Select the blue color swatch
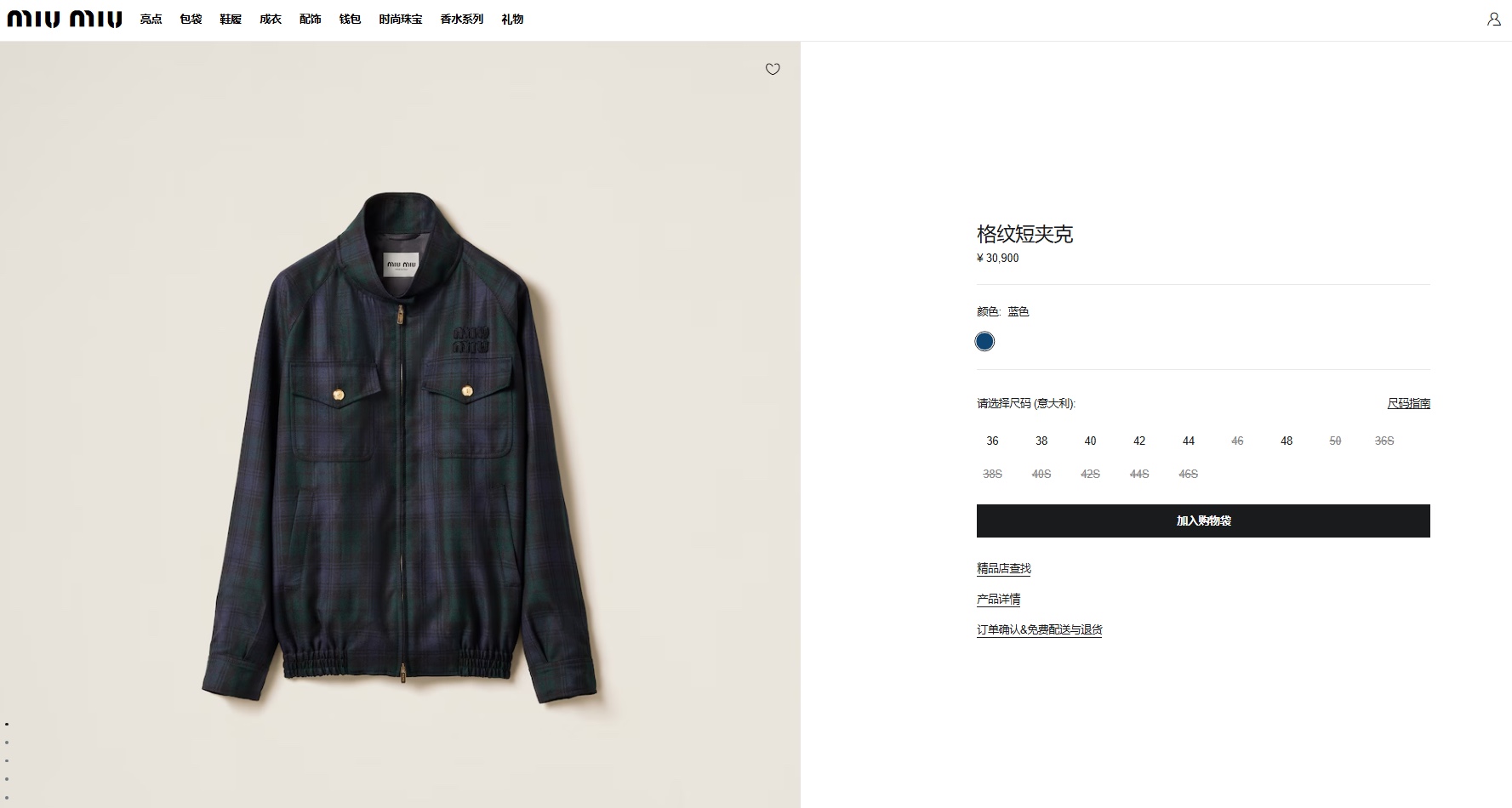Screen dimensions: 1512x808 [984, 341]
